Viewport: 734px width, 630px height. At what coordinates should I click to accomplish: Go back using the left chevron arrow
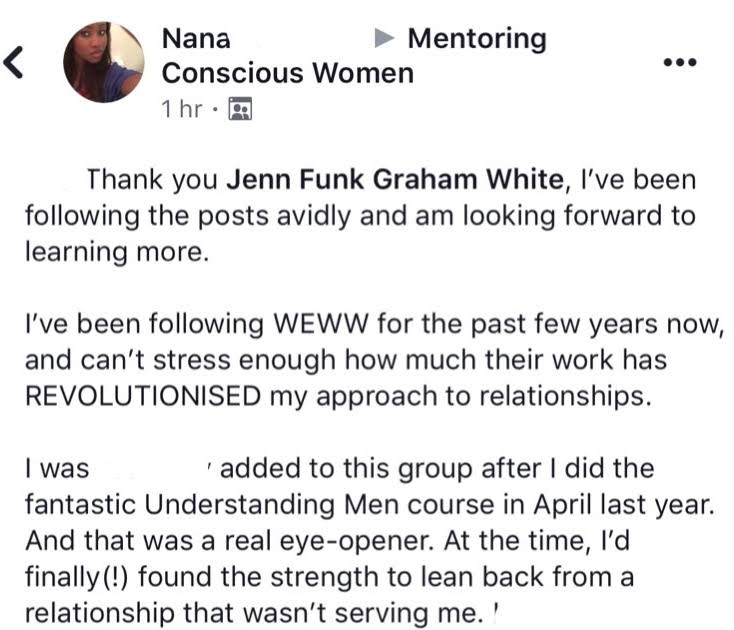click(x=13, y=62)
